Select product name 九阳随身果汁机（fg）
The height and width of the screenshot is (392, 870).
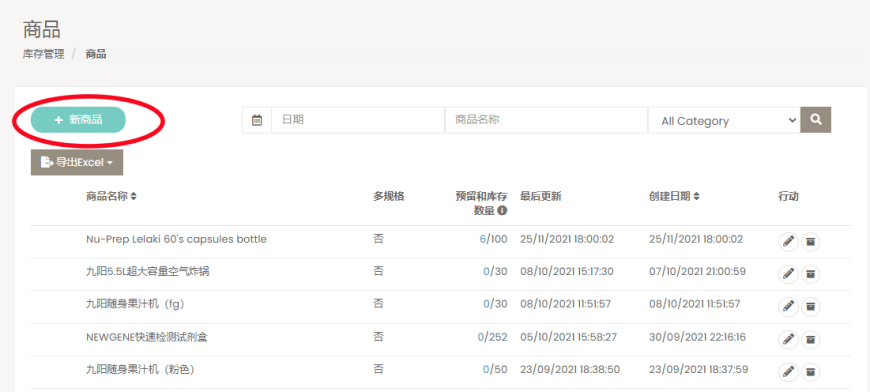(135, 304)
